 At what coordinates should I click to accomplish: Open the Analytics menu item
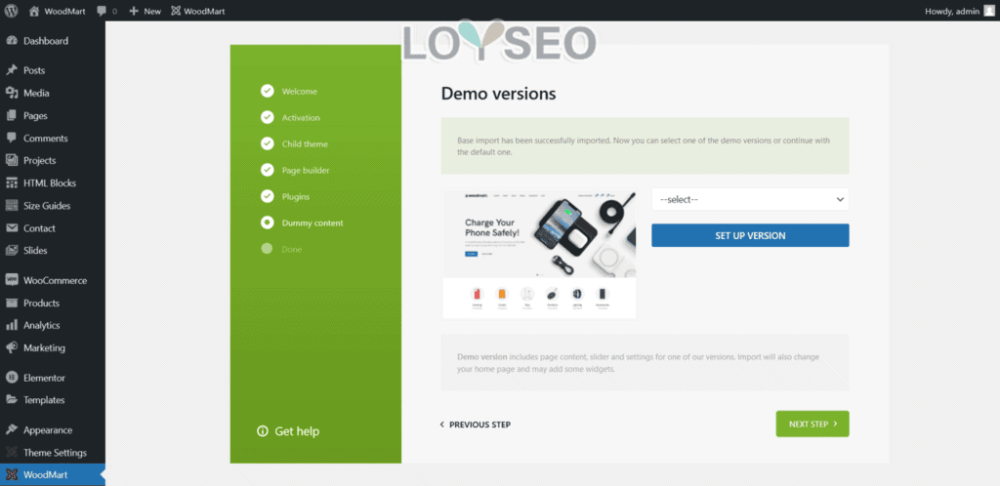(x=52, y=325)
